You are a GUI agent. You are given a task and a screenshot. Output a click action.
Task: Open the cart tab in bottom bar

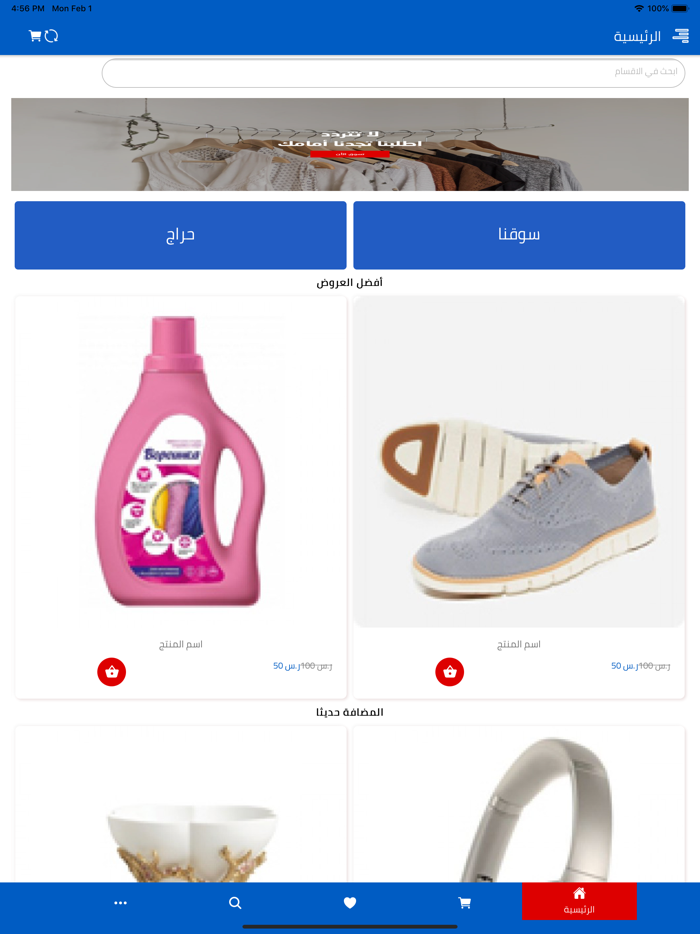click(x=465, y=903)
